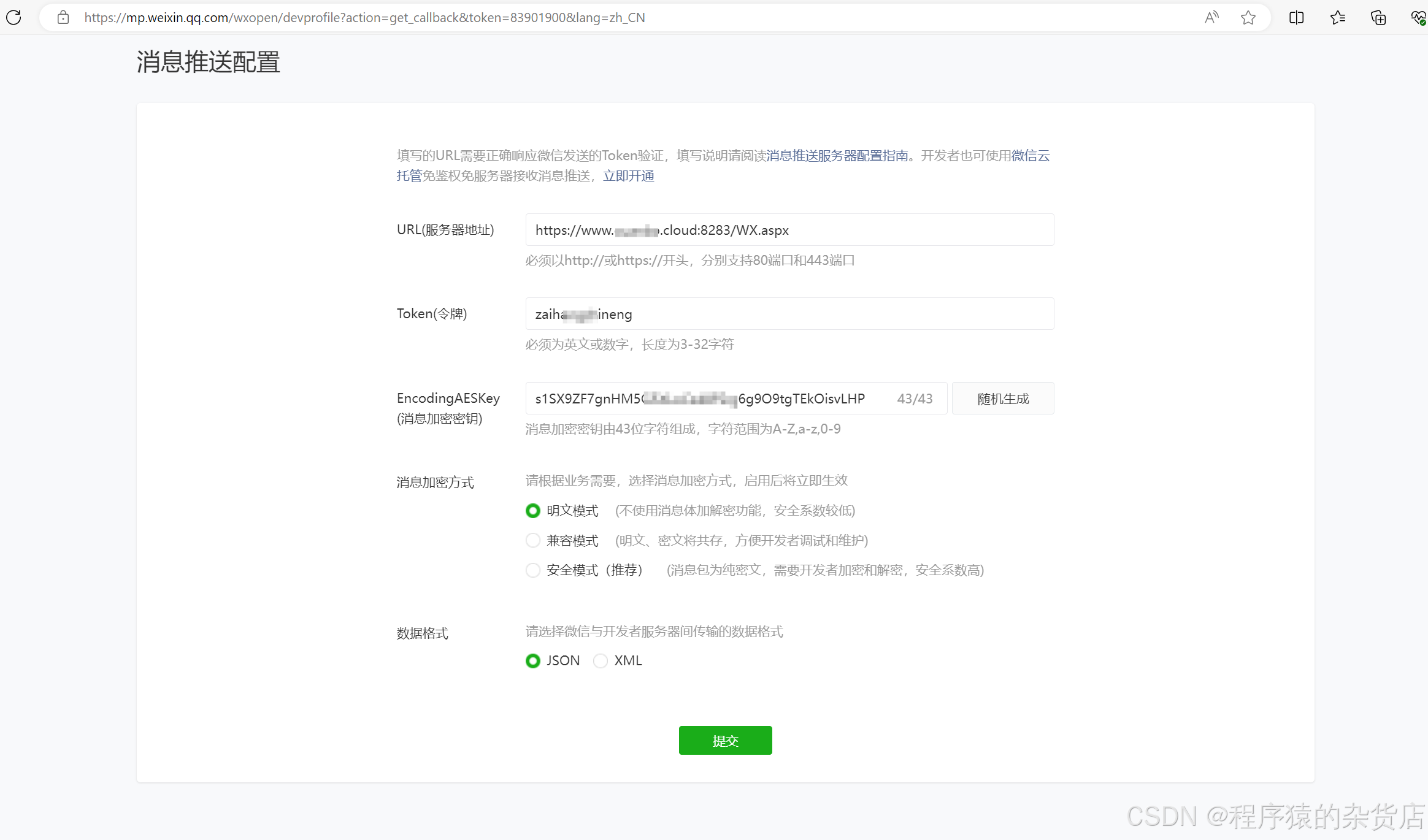Click the read aloud icon
This screenshot has width=1428, height=840.
pos(1211,17)
